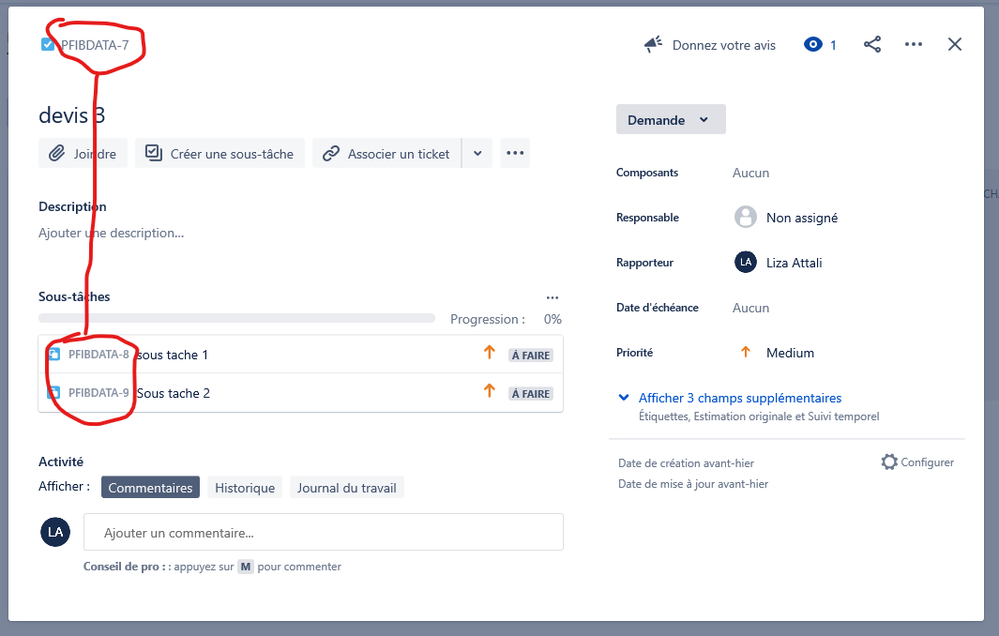Click the orange priority arrow for Sous tache 2
999x636 pixels.
click(x=489, y=393)
